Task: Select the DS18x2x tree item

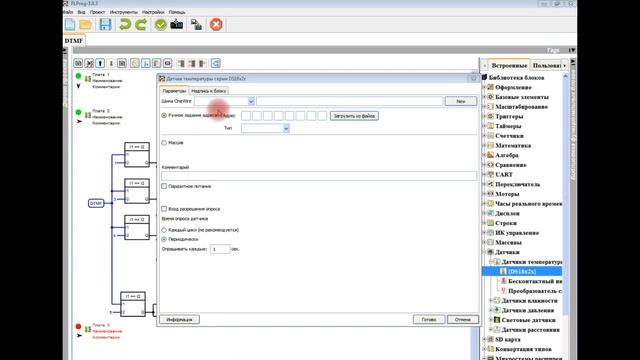Action: [522, 271]
